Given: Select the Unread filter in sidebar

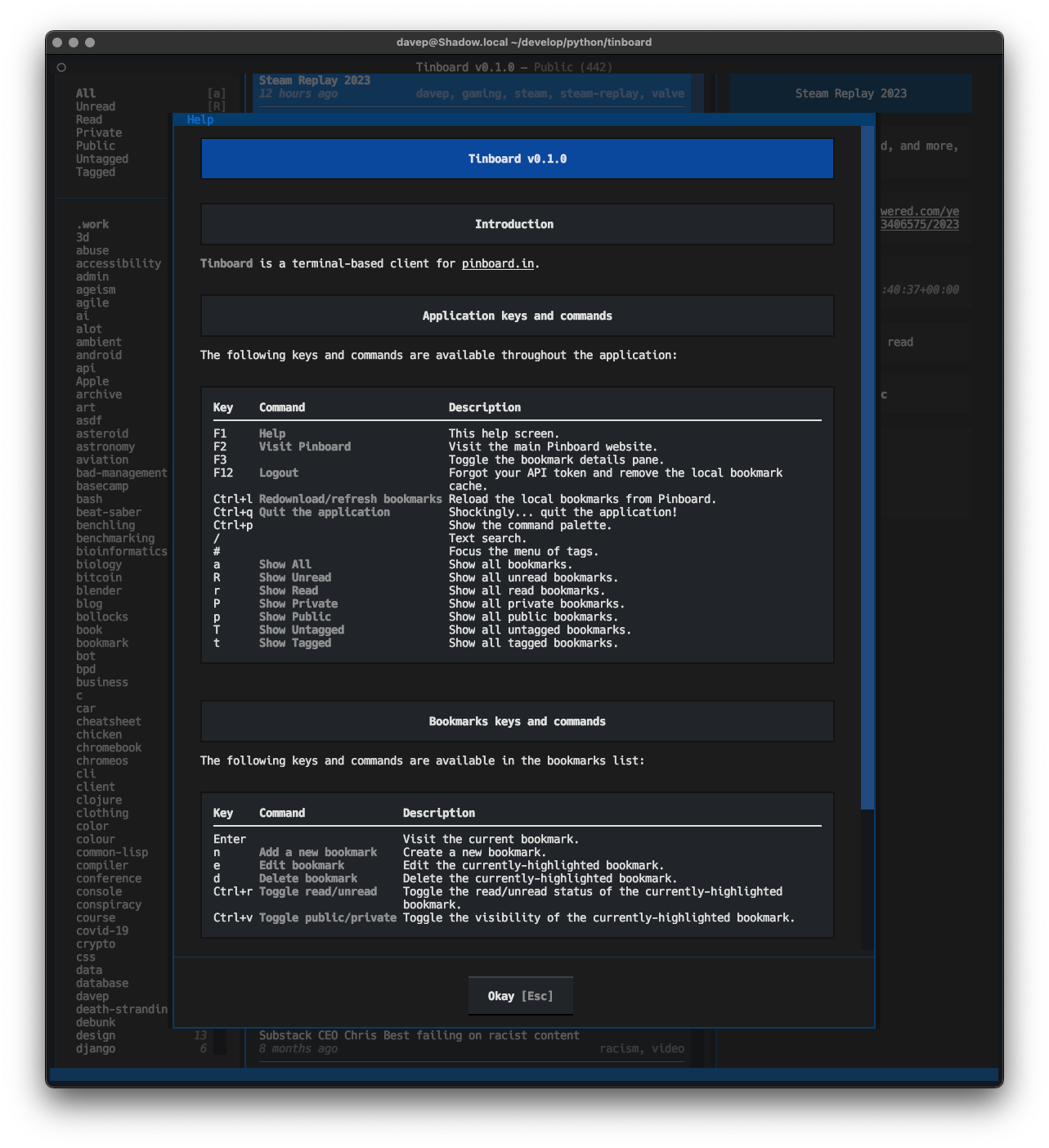Looking at the screenshot, I should pyautogui.click(x=96, y=106).
